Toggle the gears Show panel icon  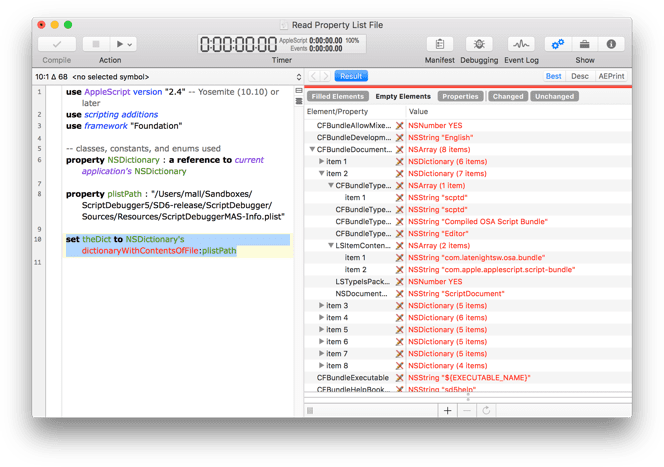pos(558,44)
